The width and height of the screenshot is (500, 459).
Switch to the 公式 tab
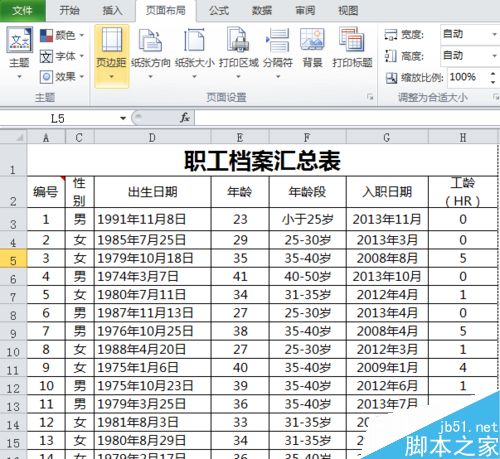(x=219, y=11)
